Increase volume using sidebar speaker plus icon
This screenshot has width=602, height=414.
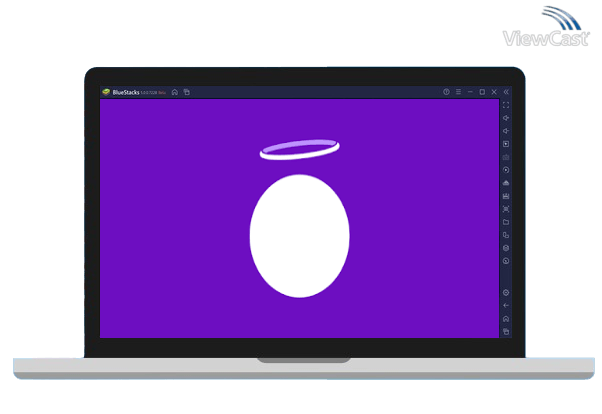click(x=506, y=118)
